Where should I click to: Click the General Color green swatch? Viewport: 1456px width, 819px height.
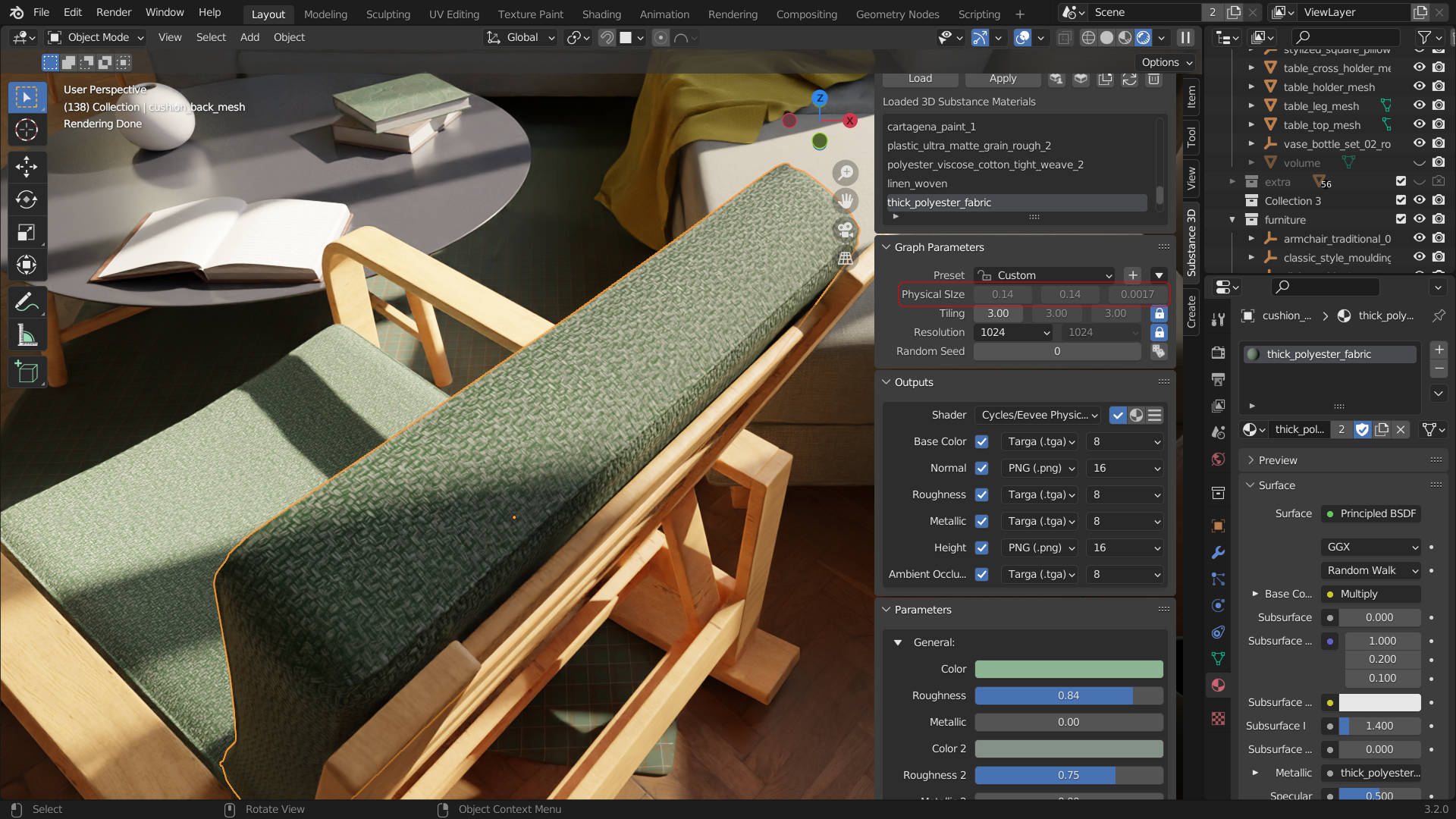click(1068, 669)
